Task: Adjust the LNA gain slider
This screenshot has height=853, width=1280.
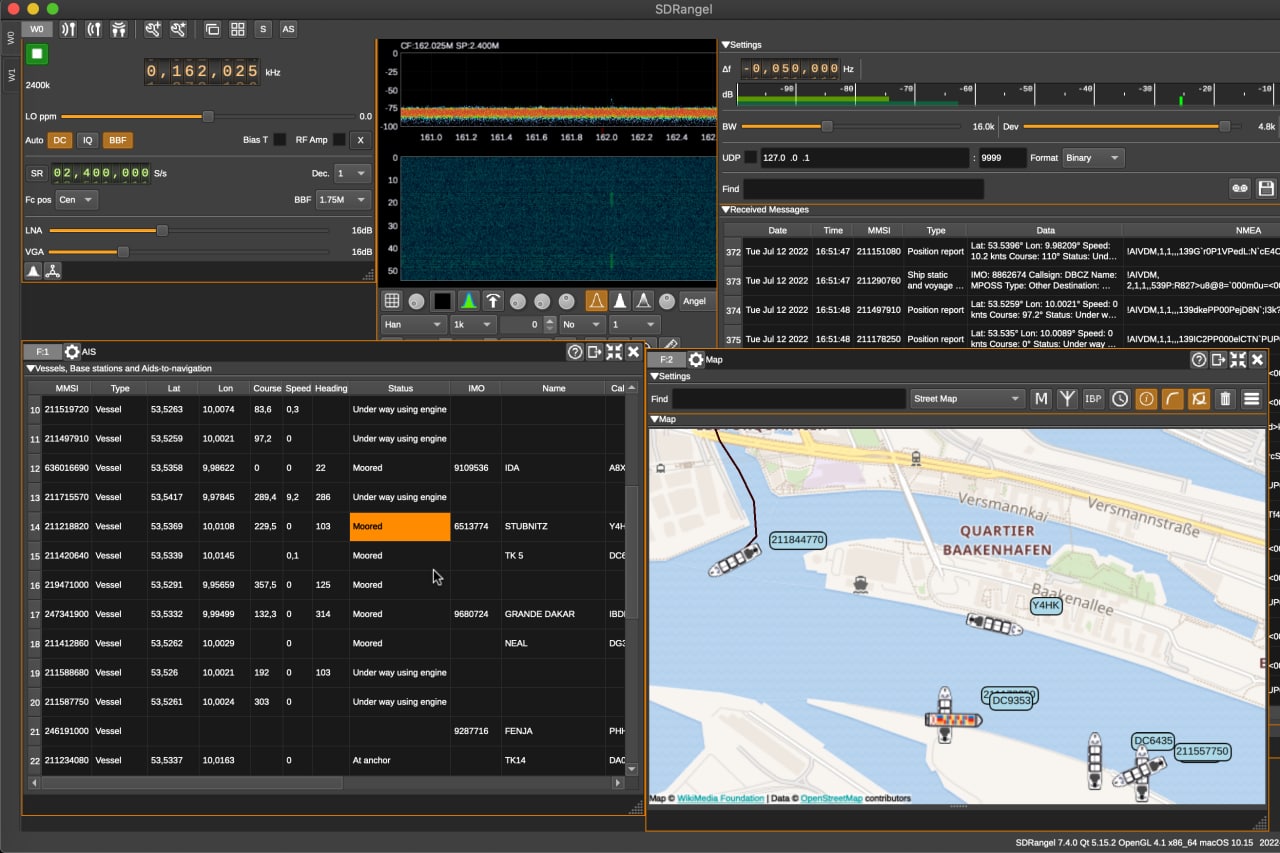Action: (189, 230)
